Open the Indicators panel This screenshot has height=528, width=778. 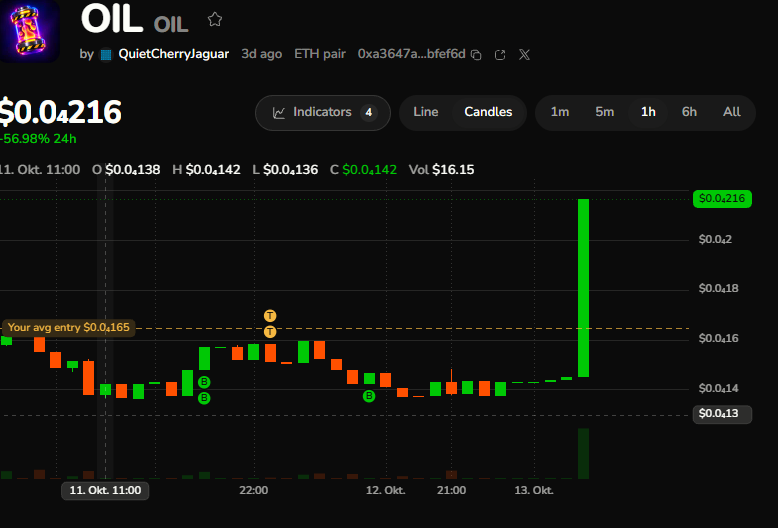[323, 113]
